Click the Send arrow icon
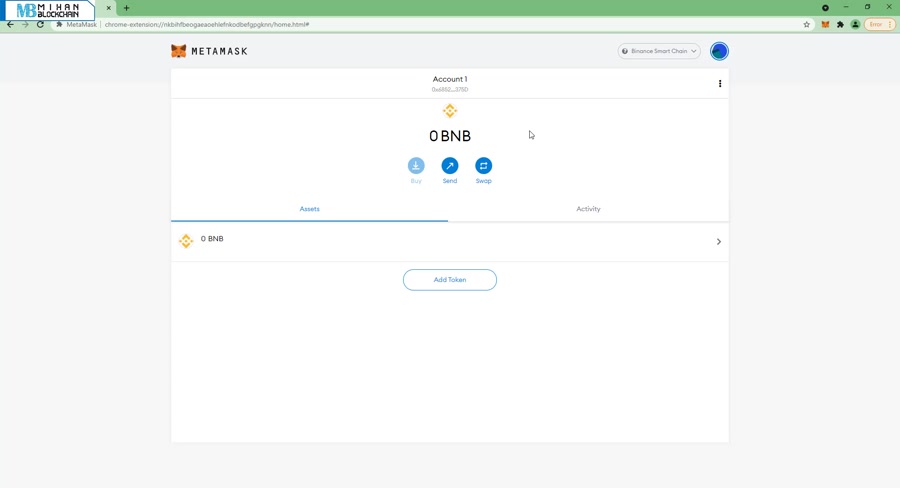900x488 pixels. pyautogui.click(x=450, y=165)
